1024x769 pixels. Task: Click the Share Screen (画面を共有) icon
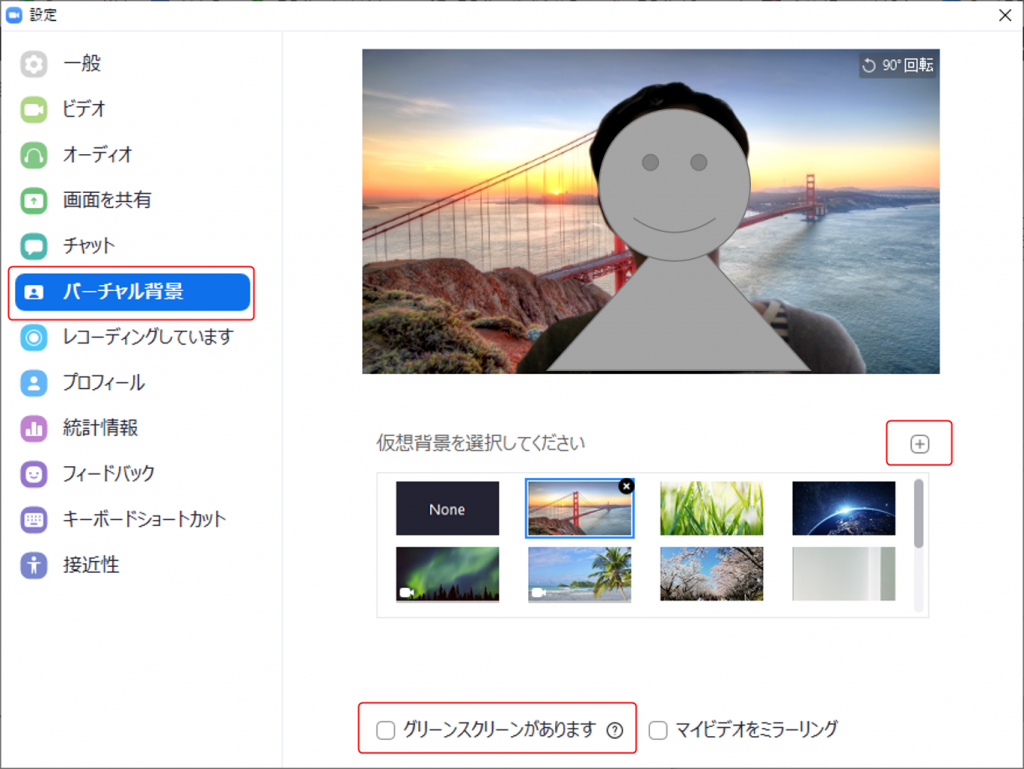34,201
